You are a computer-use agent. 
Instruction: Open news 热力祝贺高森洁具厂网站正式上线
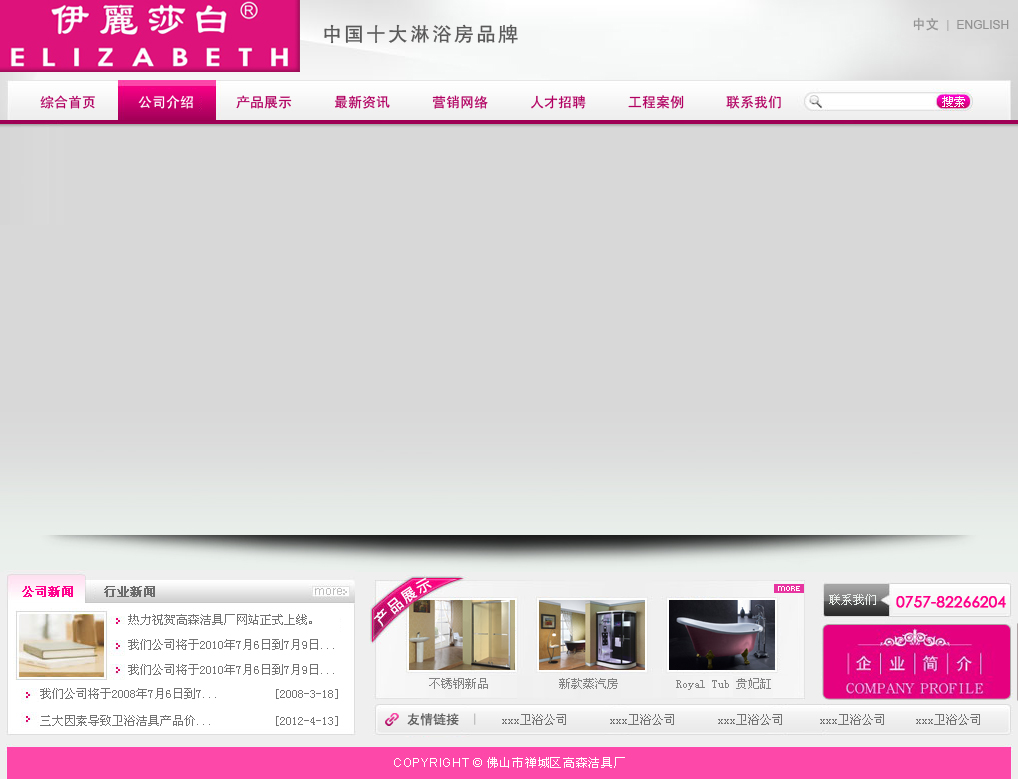click(221, 620)
